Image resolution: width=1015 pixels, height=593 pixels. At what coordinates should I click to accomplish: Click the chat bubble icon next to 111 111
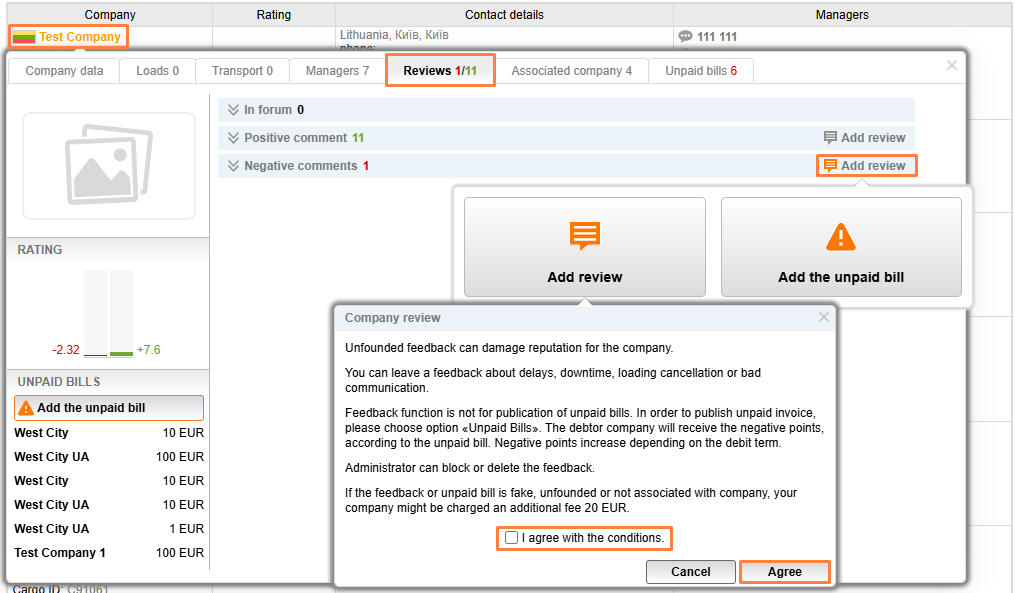(x=685, y=37)
